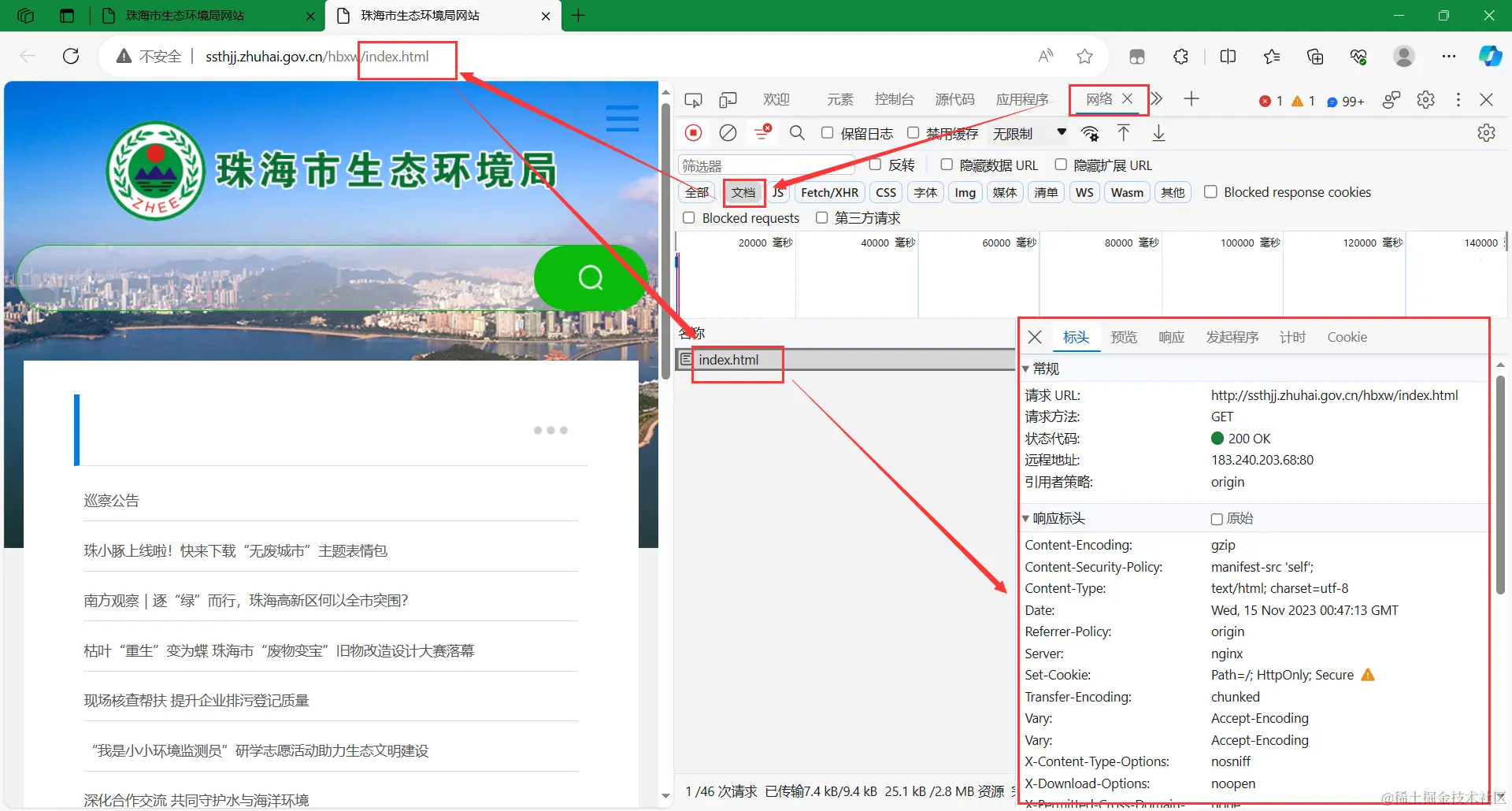Screen dimensions: 1512x811
Task: Click the red errors count indicator
Action: (1270, 101)
